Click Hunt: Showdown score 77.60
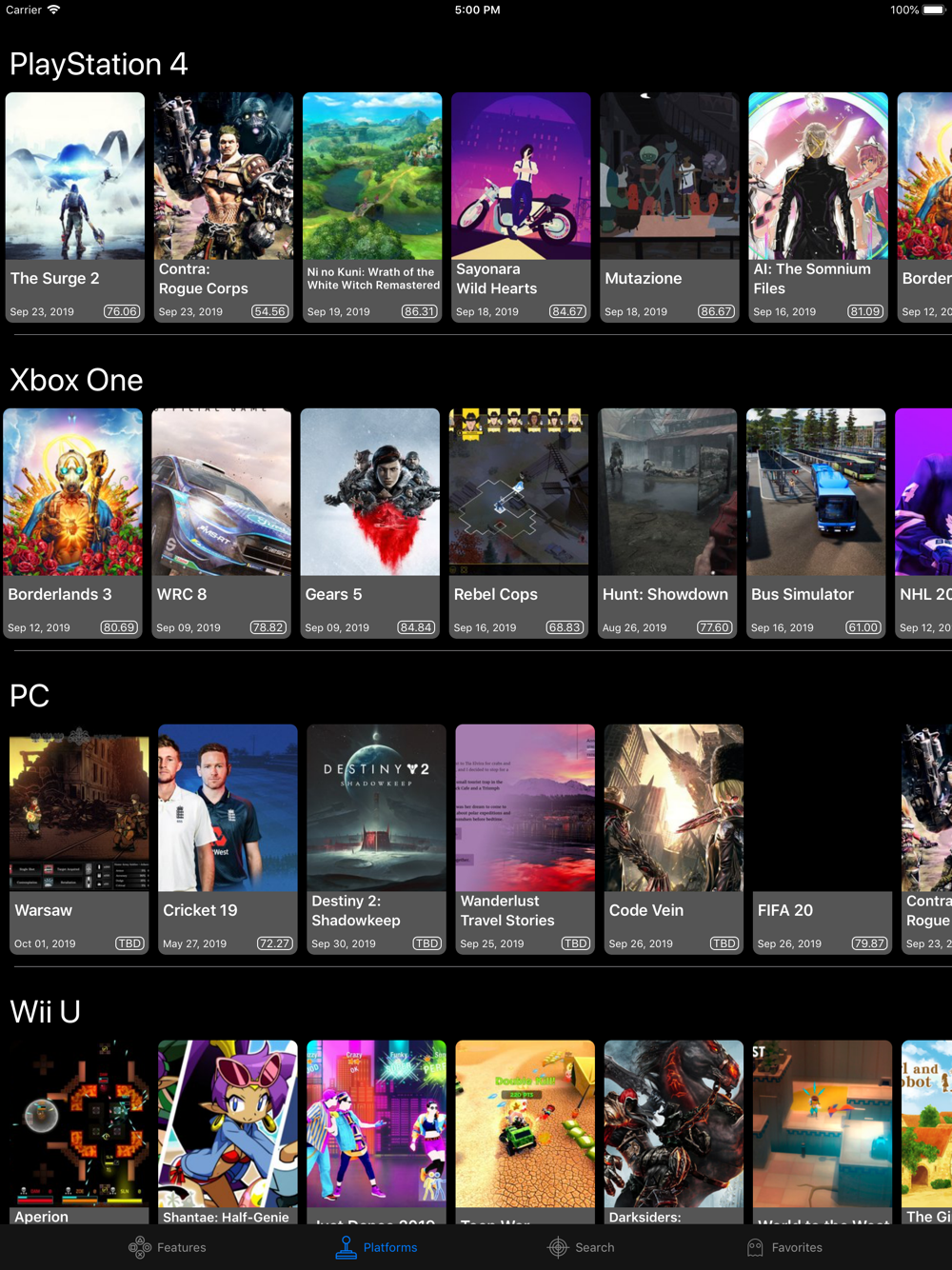Viewport: 952px width, 1270px height. tap(714, 627)
